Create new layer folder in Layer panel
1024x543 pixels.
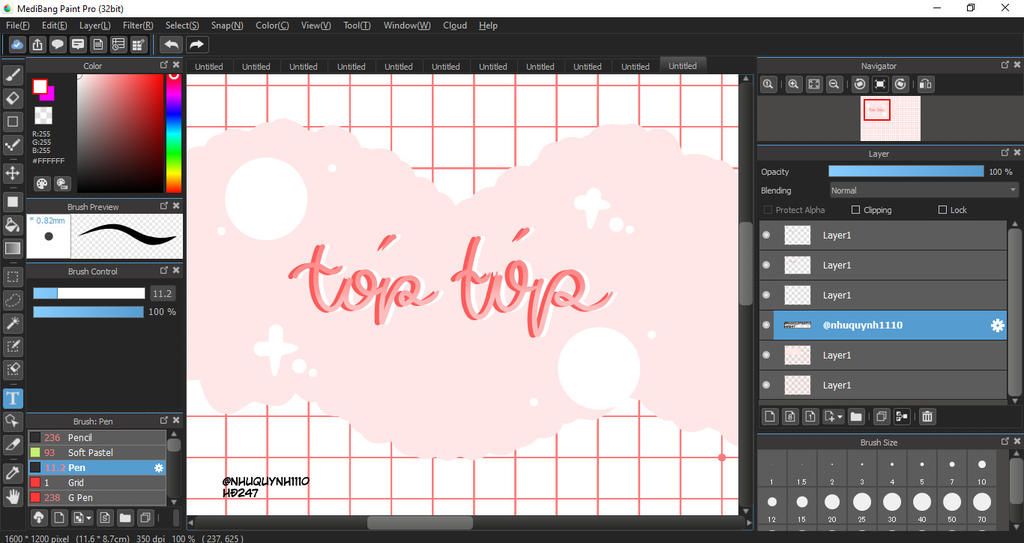(856, 416)
